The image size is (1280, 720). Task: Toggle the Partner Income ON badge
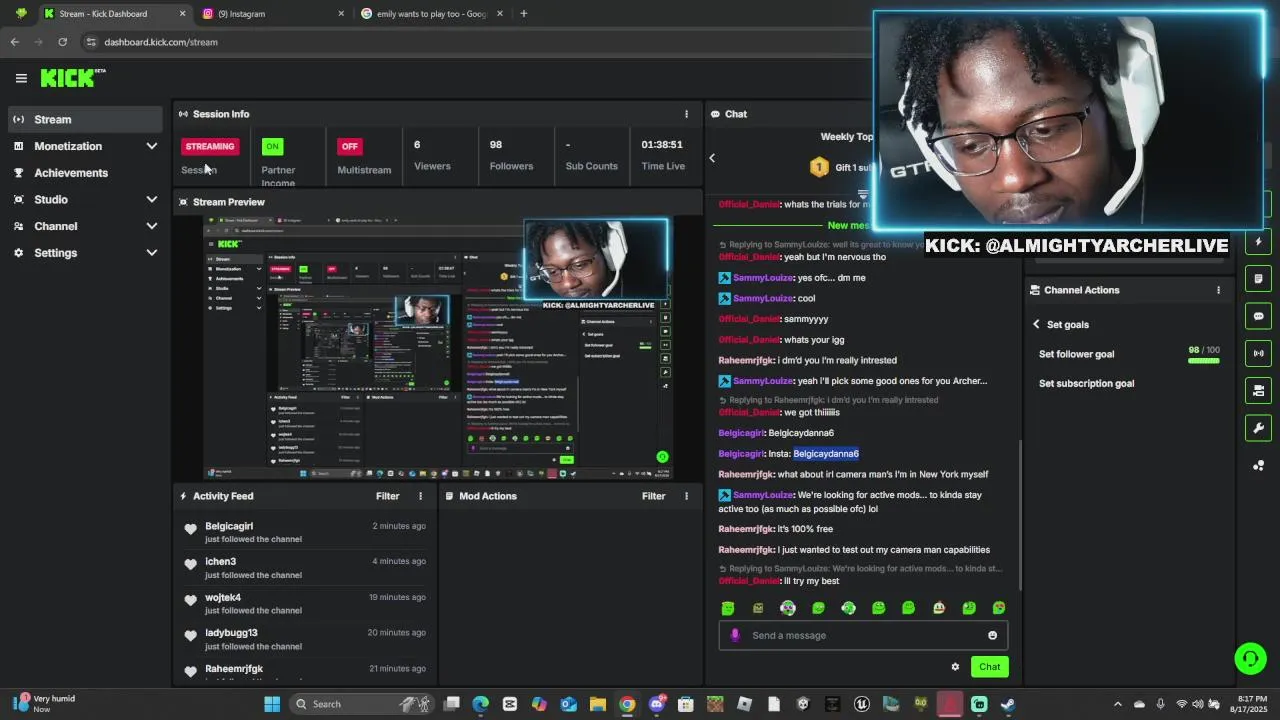pos(272,146)
